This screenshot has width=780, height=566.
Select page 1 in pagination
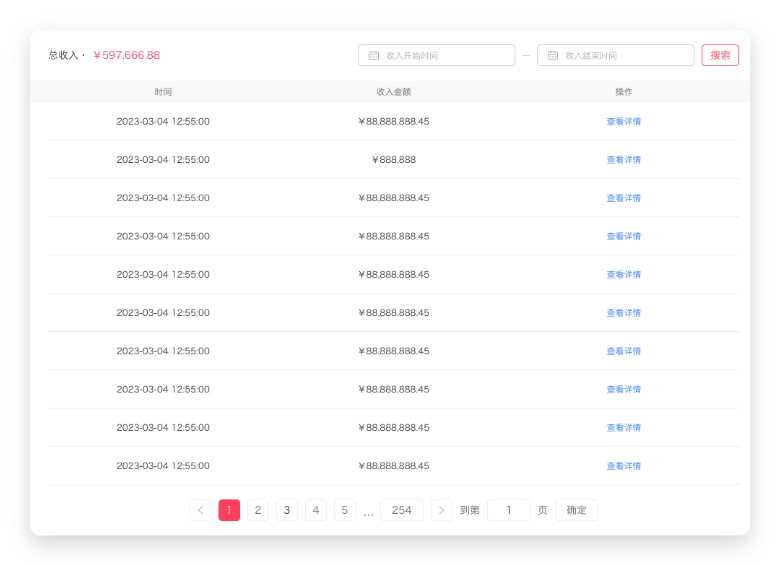(229, 510)
